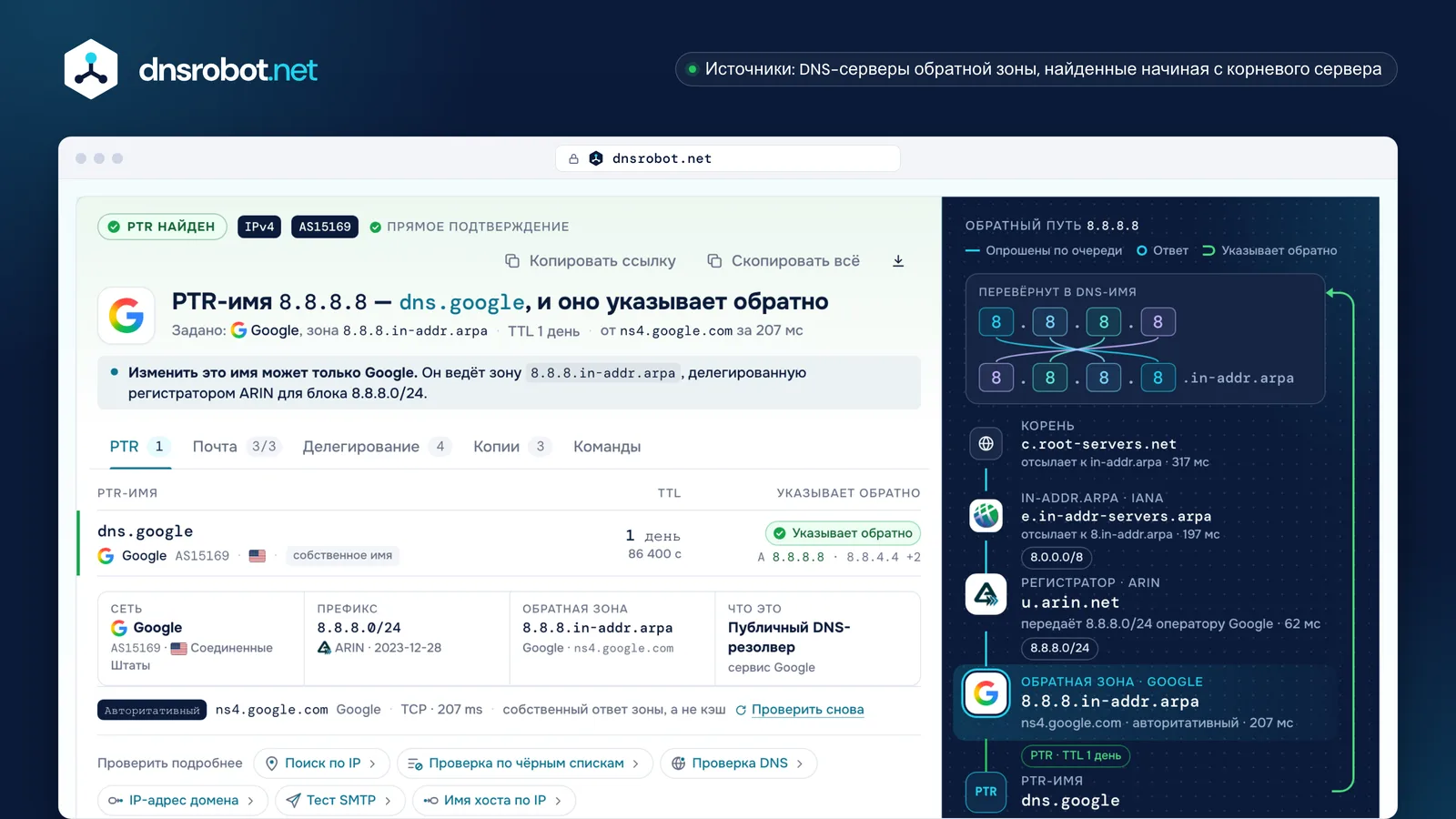Click the US flag in dns.google row
Image resolution: width=1456 pixels, height=819 pixels.
pos(258,555)
